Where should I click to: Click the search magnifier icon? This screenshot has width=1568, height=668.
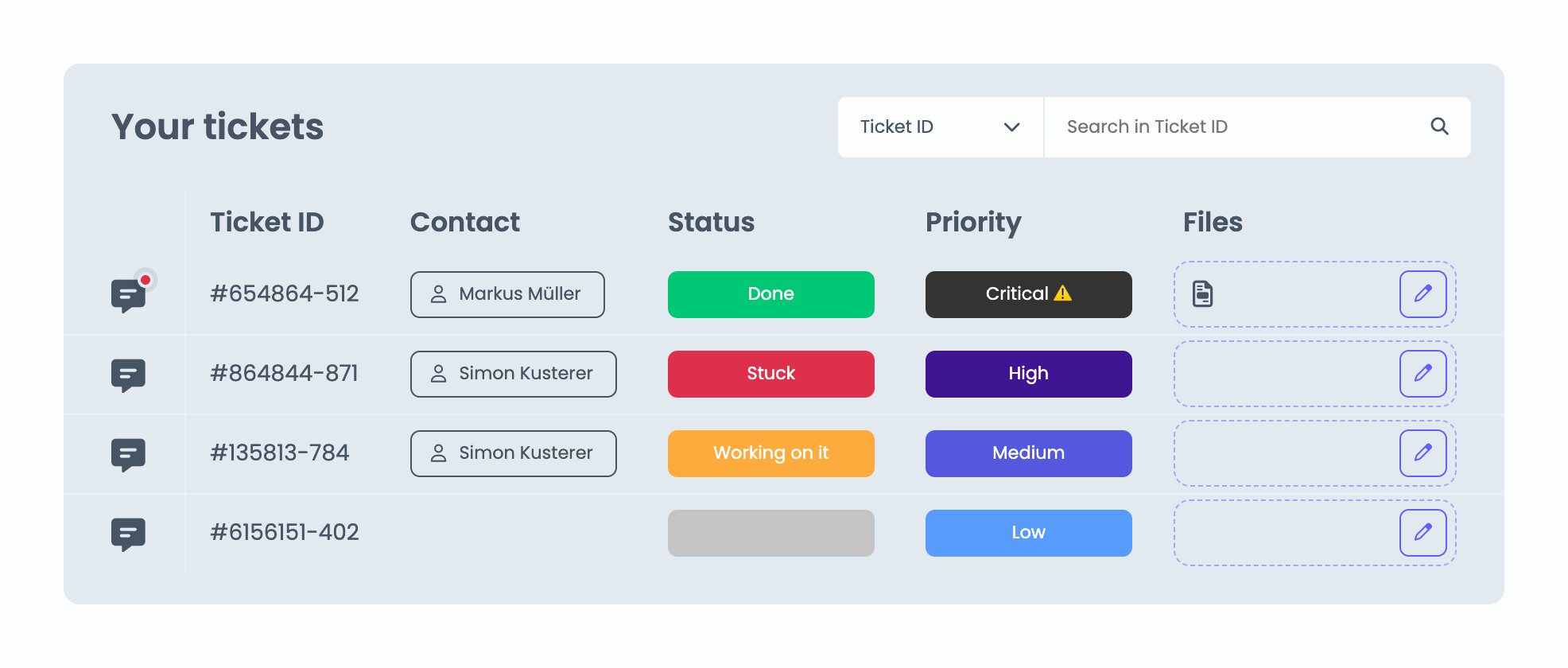[1439, 126]
